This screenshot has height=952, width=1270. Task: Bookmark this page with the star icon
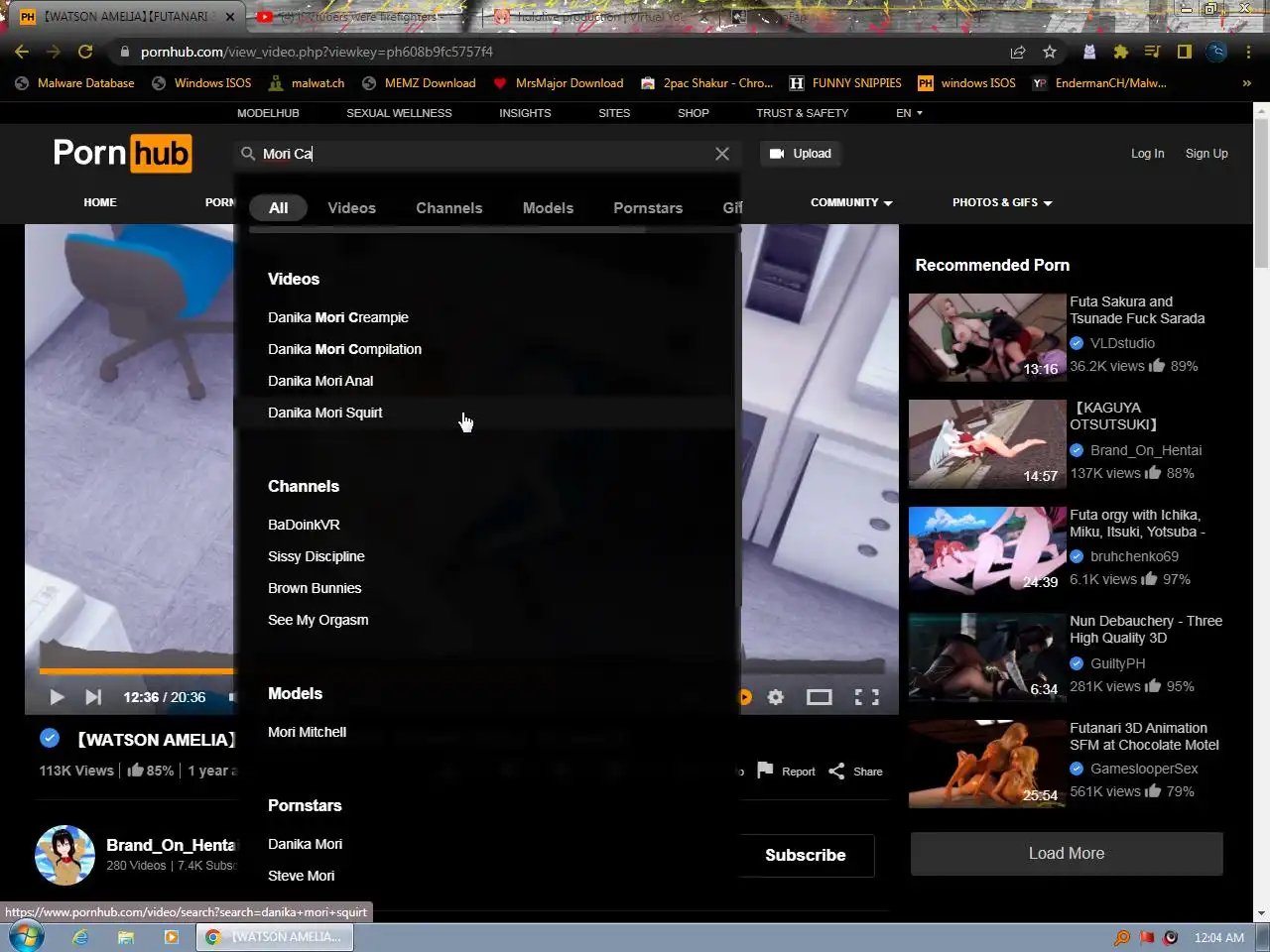tap(1050, 52)
